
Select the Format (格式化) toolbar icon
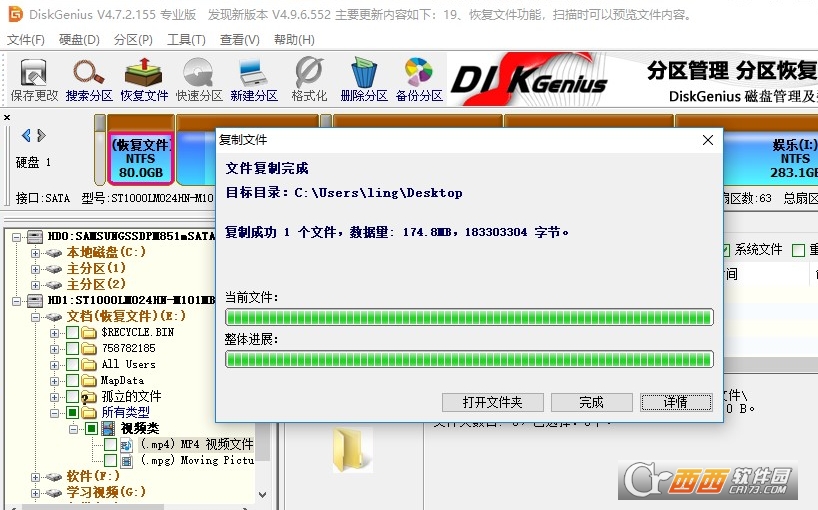(309, 80)
